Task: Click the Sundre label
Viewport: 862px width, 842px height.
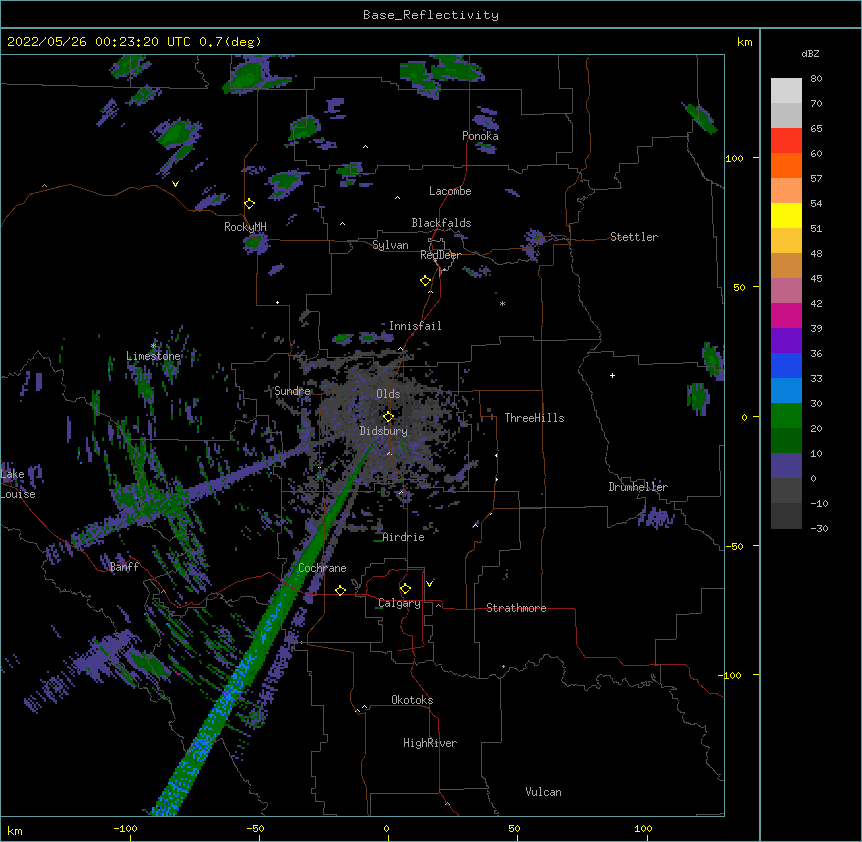Action: click(292, 391)
